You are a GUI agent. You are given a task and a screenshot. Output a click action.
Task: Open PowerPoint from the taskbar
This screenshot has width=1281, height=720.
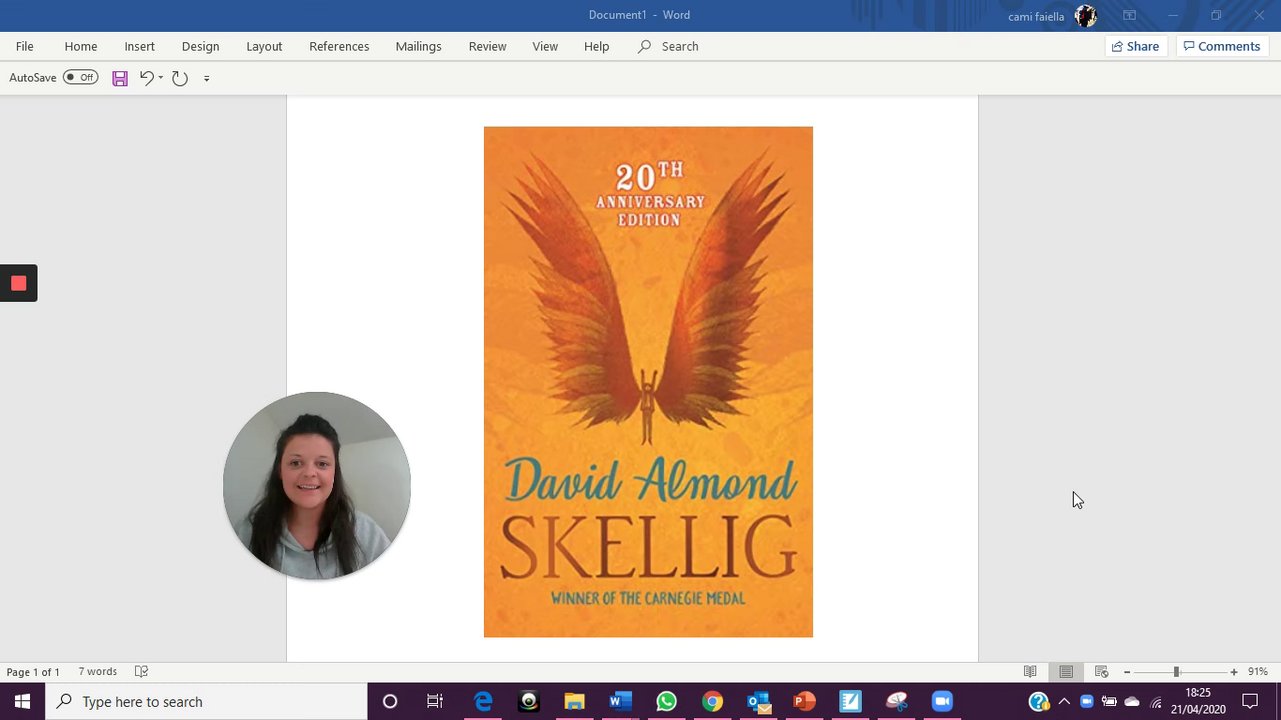pyautogui.click(x=804, y=701)
